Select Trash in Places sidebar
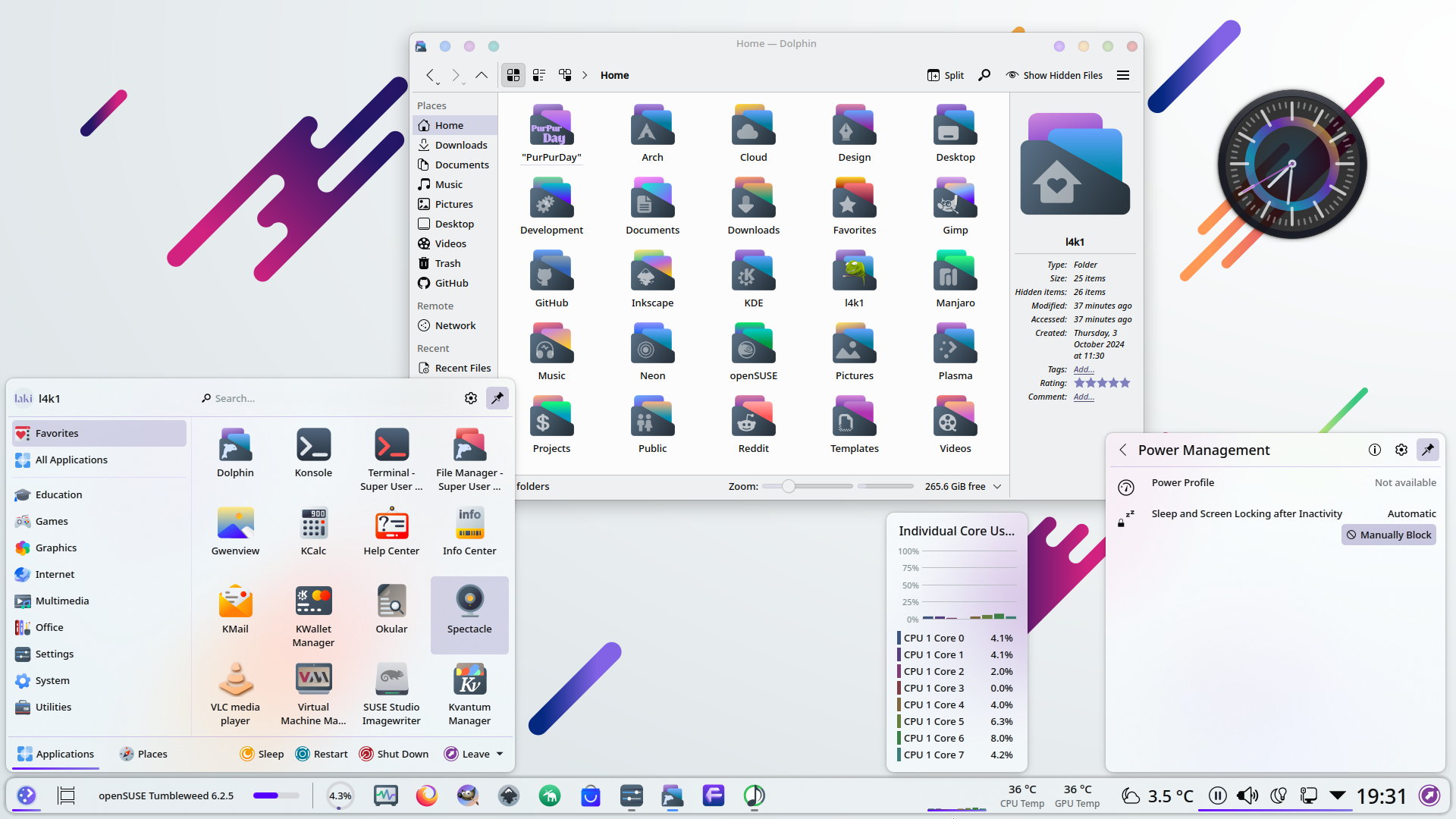 pyautogui.click(x=455, y=263)
